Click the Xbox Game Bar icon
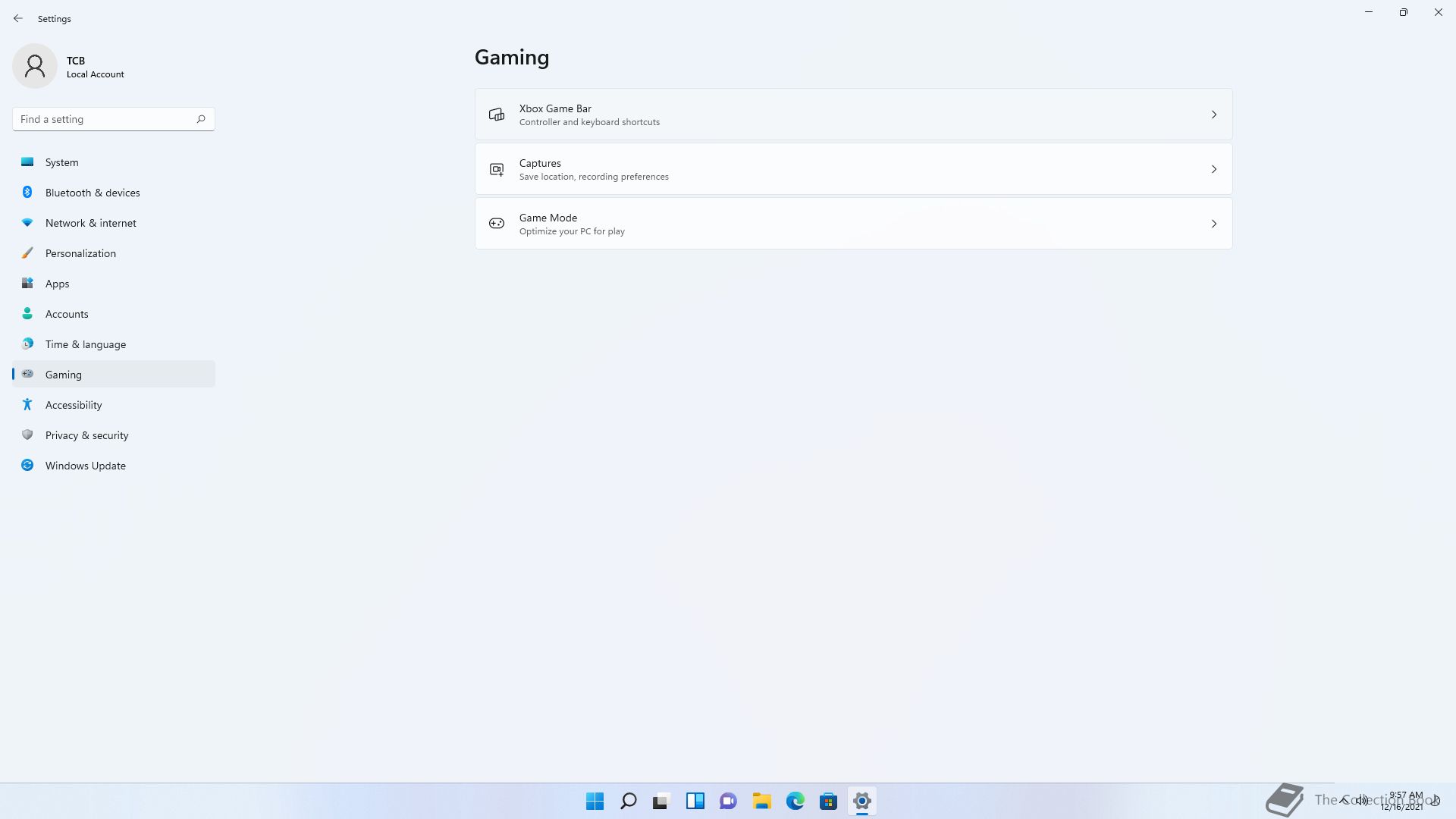 coord(497,115)
